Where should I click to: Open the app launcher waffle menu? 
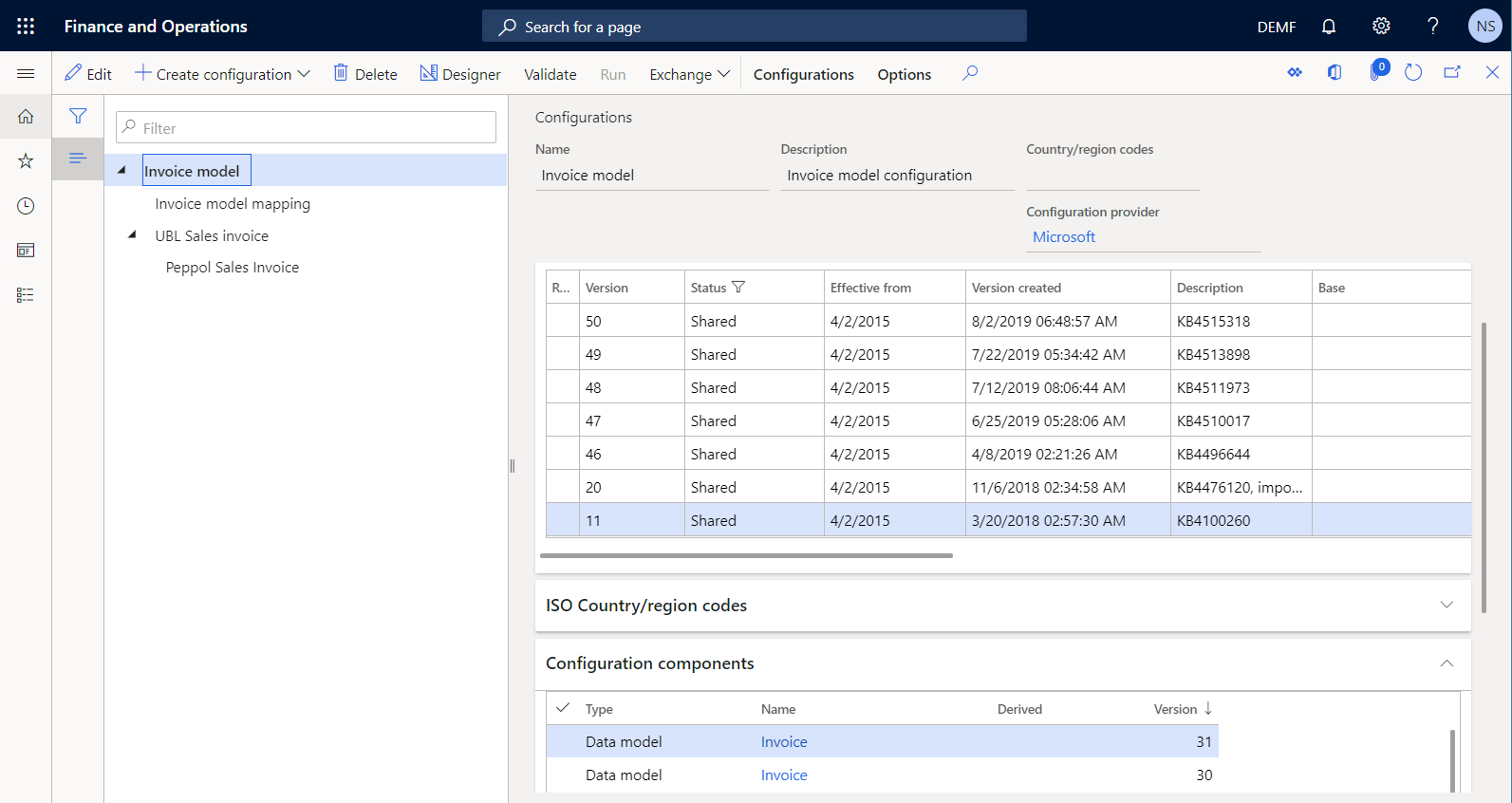(x=26, y=27)
